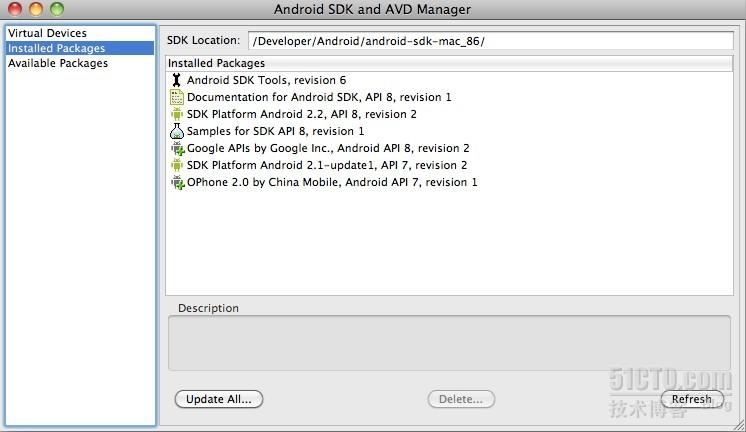Select OPhone 2.0 by China Mobile entry
This screenshot has height=432, width=746.
(x=332, y=182)
